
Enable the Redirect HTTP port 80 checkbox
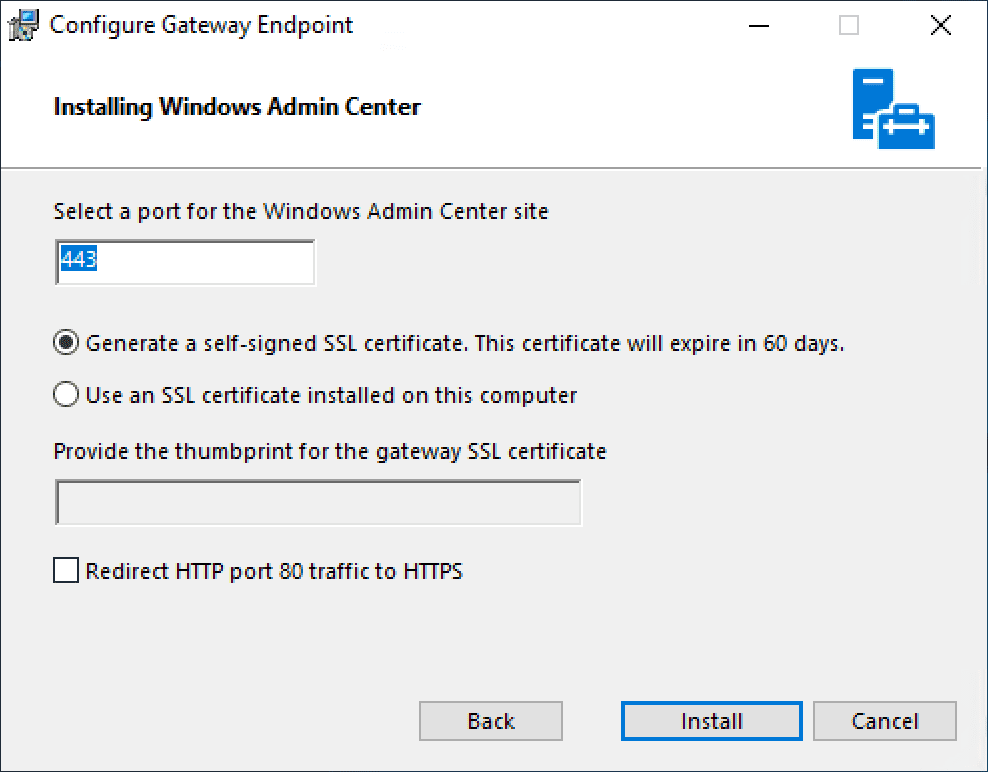[66, 571]
